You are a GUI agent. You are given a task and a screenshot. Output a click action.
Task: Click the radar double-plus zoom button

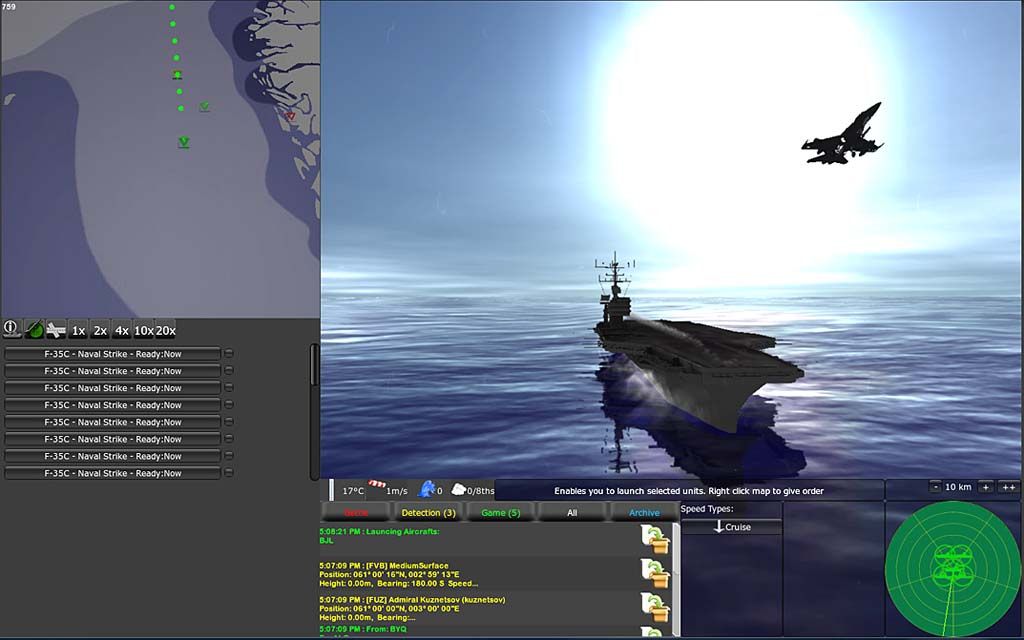click(x=1008, y=487)
